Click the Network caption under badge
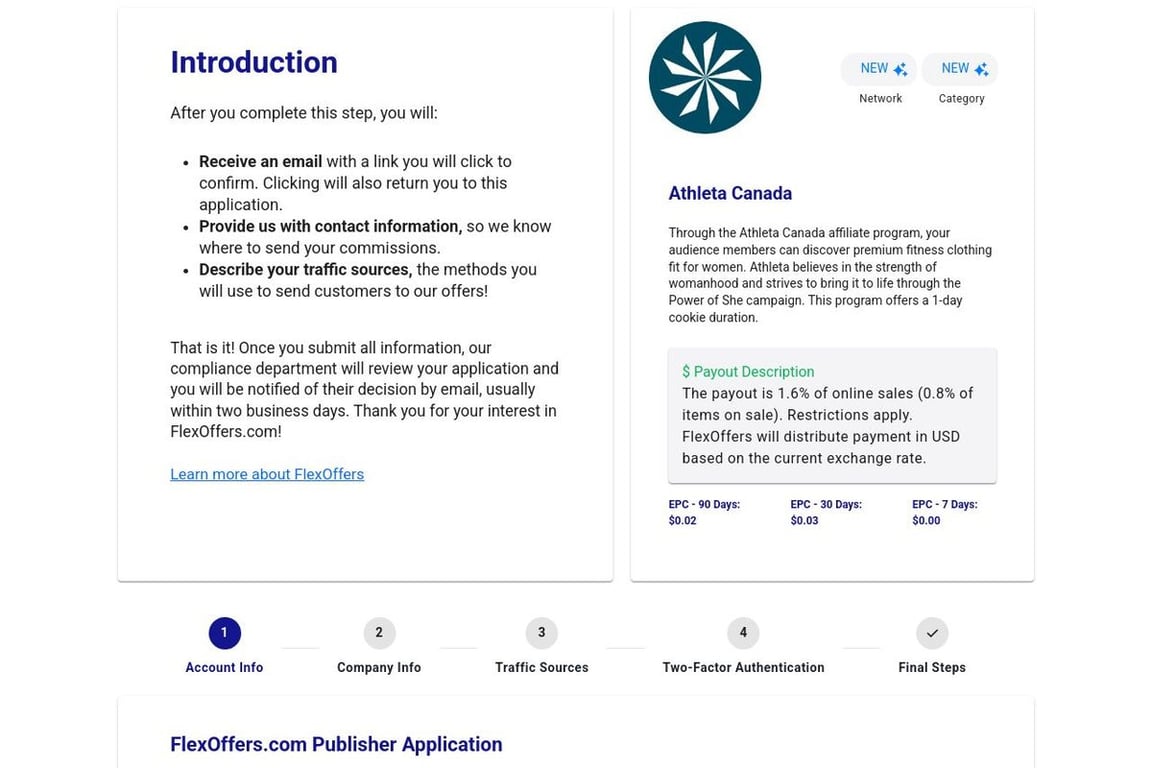 [880, 98]
